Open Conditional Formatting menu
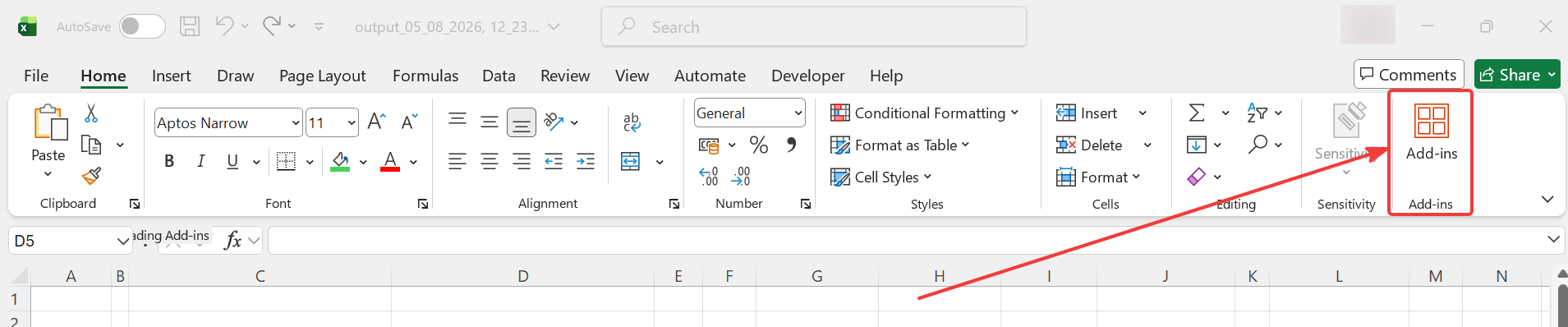Viewport: 1568px width, 327px height. [925, 113]
